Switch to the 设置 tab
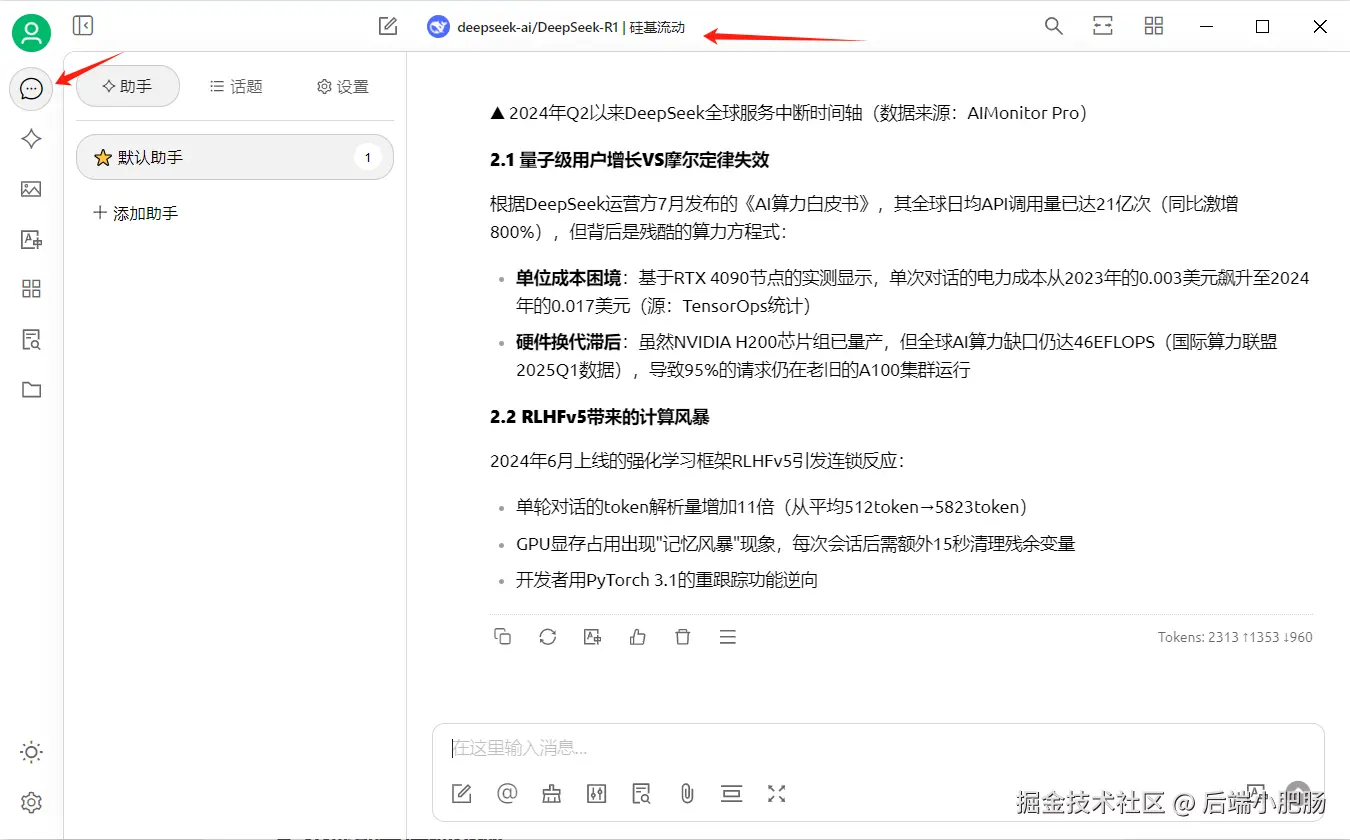 coord(343,86)
